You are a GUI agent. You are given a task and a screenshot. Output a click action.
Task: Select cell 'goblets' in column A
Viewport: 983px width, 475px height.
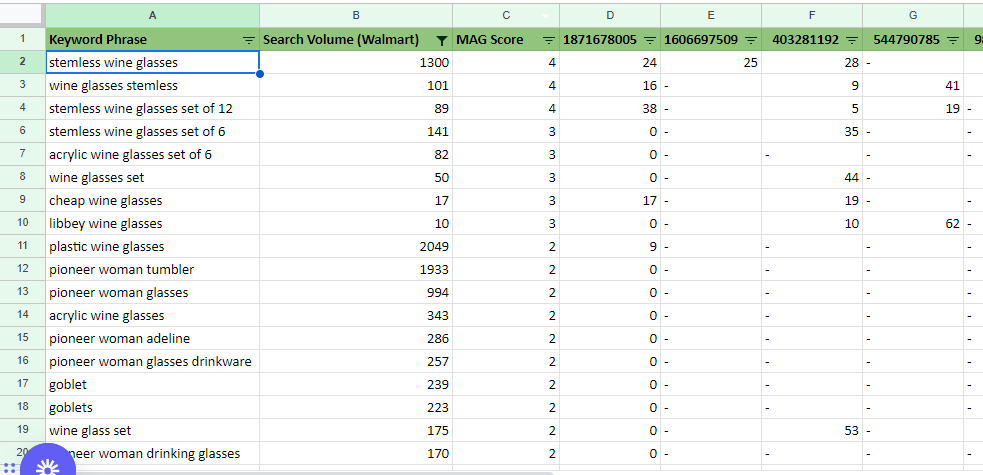click(x=152, y=407)
